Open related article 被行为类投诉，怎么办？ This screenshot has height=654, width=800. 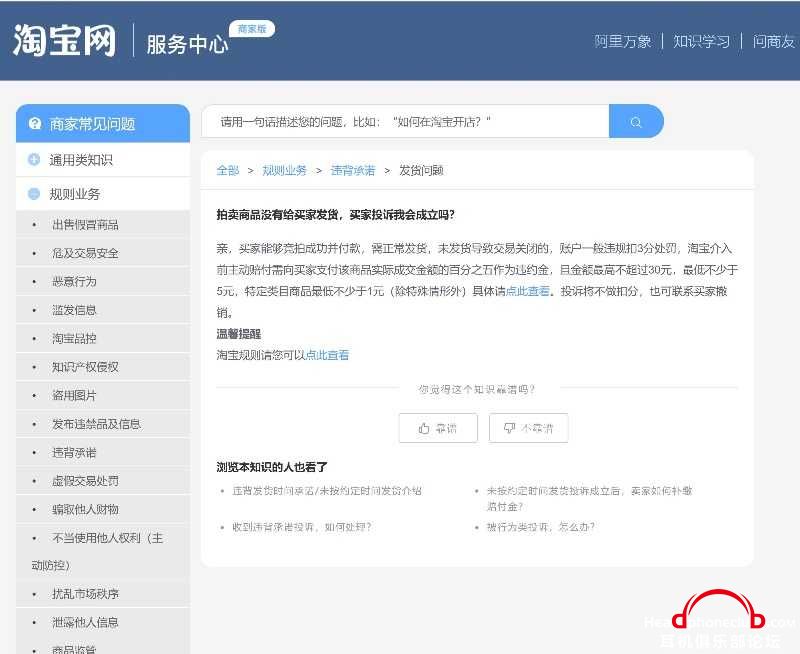point(540,527)
